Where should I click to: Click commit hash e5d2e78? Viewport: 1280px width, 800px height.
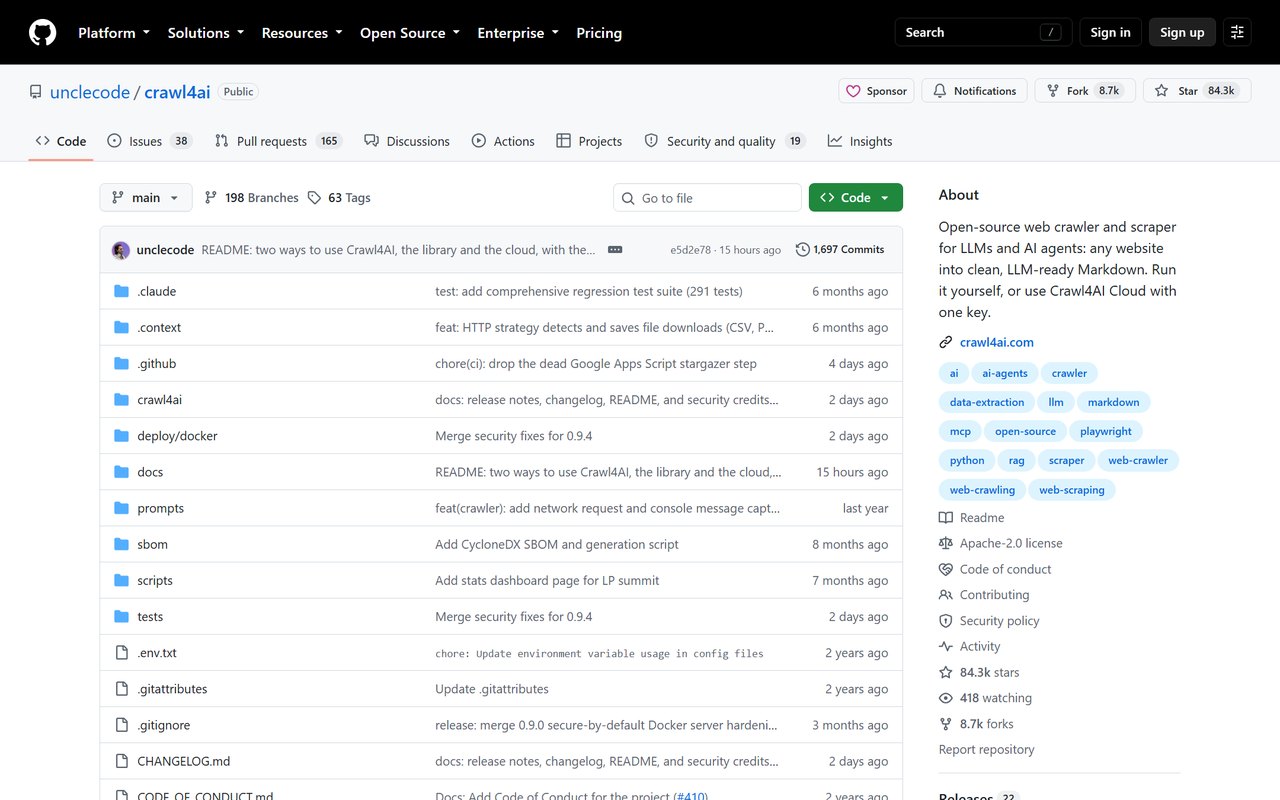pos(691,250)
